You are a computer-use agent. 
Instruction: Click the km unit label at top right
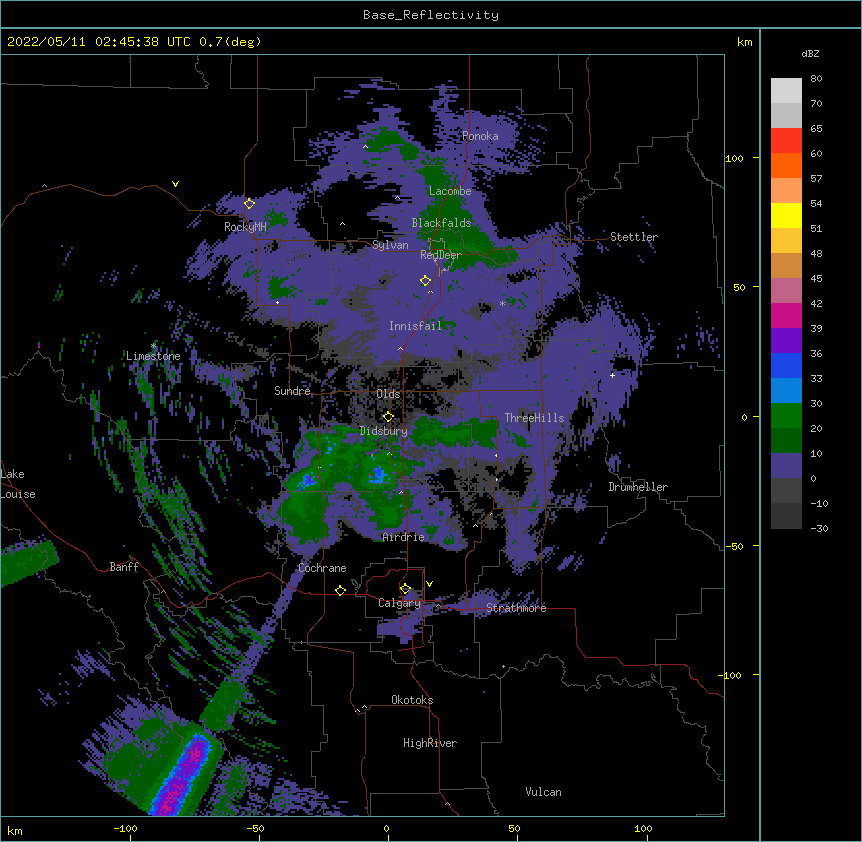click(744, 42)
